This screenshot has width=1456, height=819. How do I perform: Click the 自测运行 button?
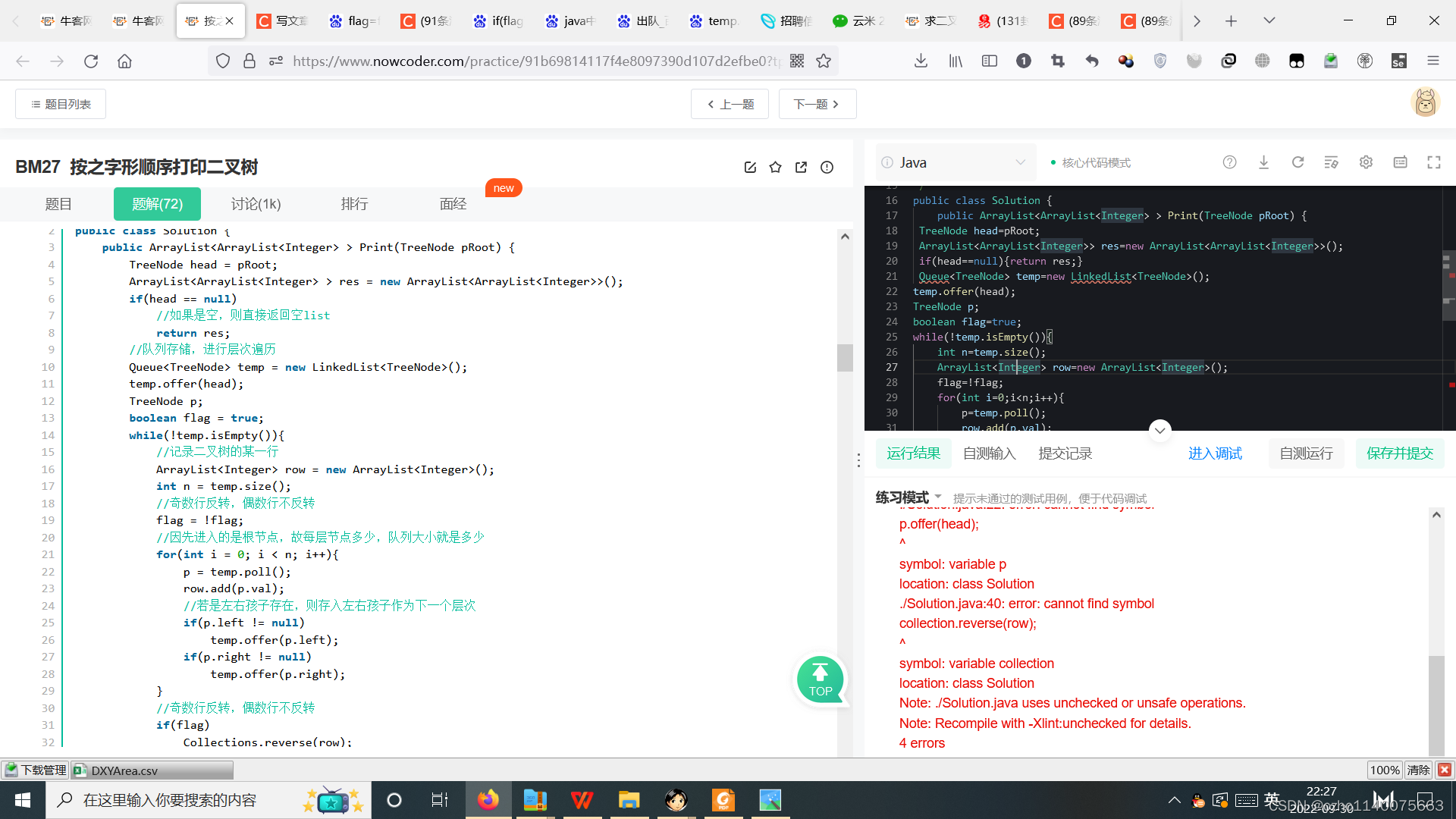[x=1306, y=453]
